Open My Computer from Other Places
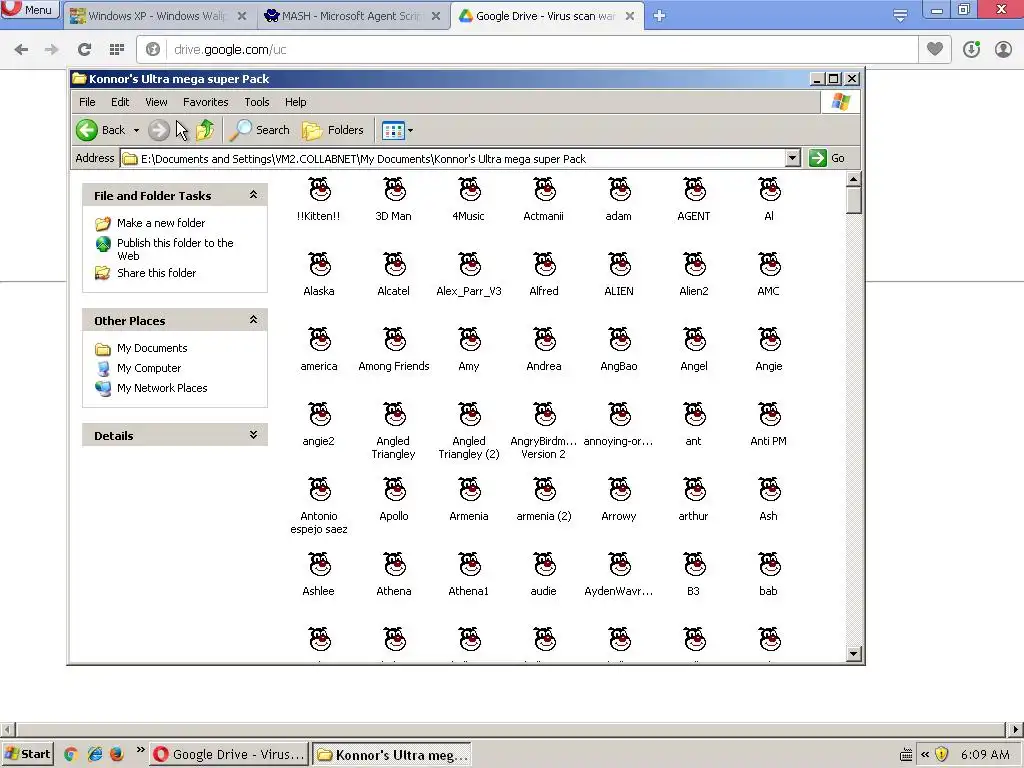This screenshot has height=768, width=1024. pos(149,368)
